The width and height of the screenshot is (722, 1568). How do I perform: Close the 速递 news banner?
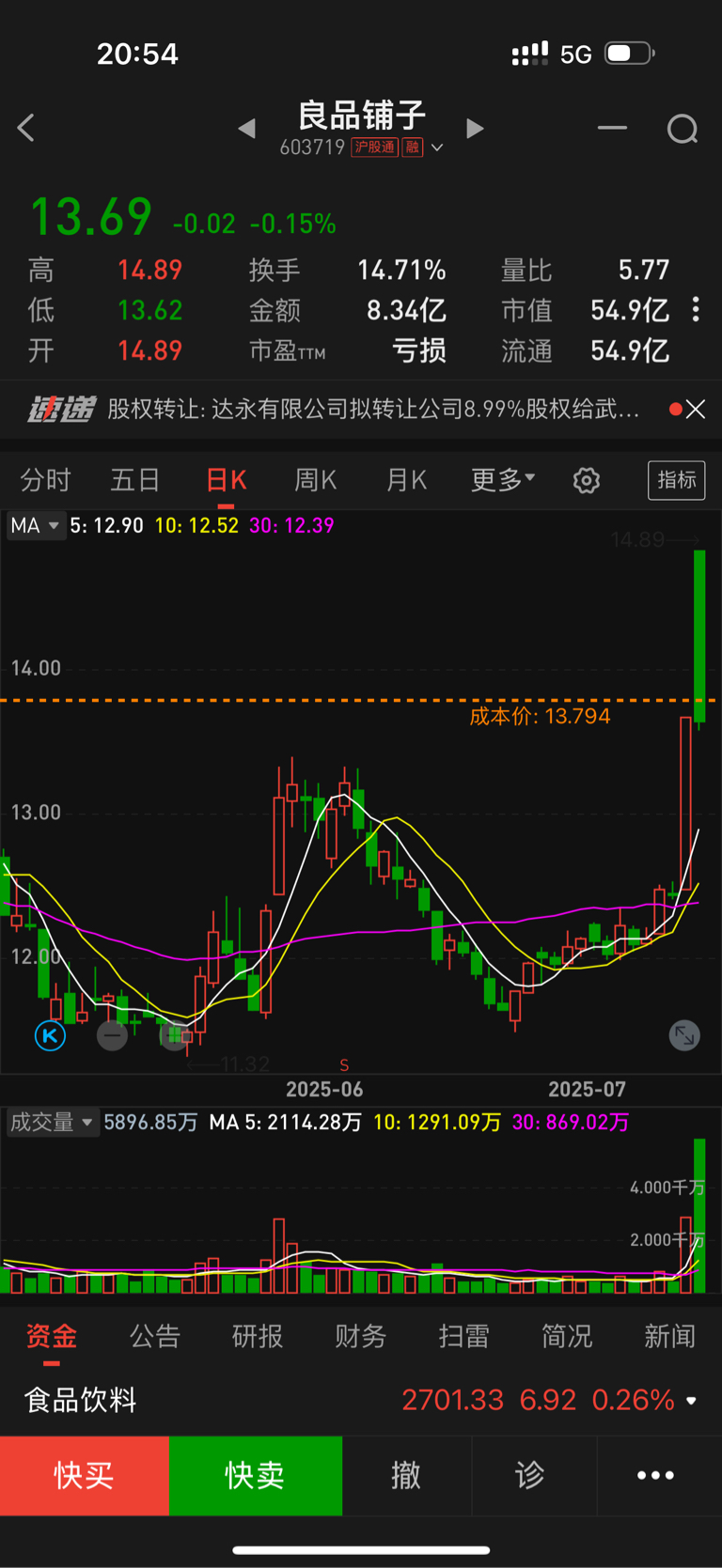tap(696, 410)
